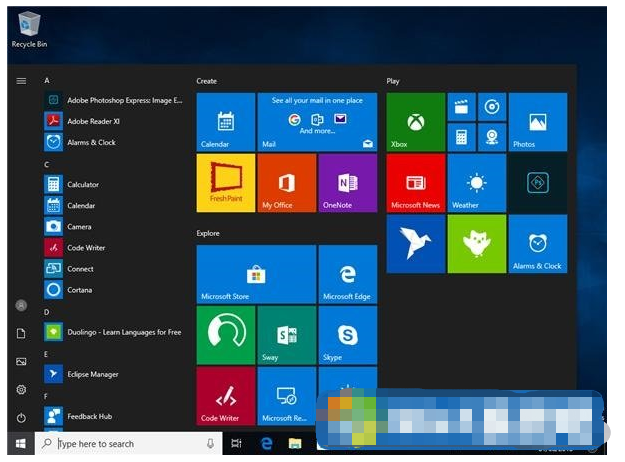Launch the Microsoft Store tile
This screenshot has width=625, height=462.
coord(256,274)
